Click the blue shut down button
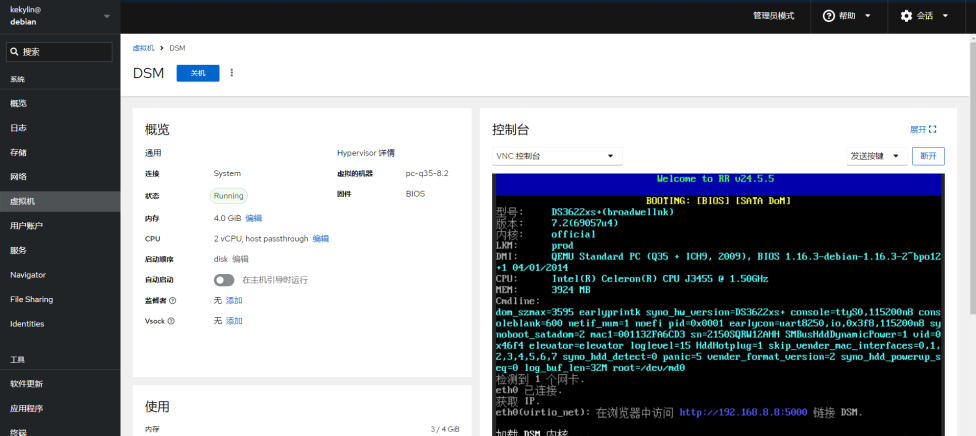976x436 pixels. coord(198,73)
